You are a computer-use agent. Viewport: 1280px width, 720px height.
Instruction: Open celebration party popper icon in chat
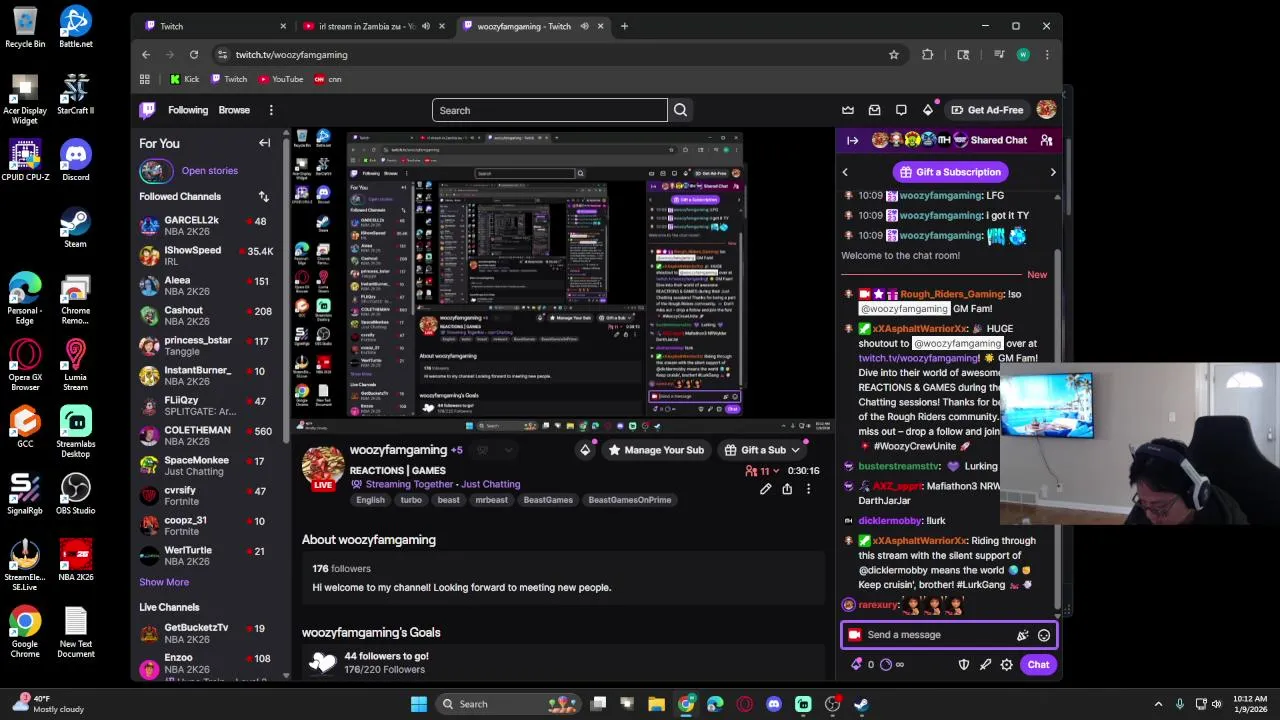tap(1022, 635)
